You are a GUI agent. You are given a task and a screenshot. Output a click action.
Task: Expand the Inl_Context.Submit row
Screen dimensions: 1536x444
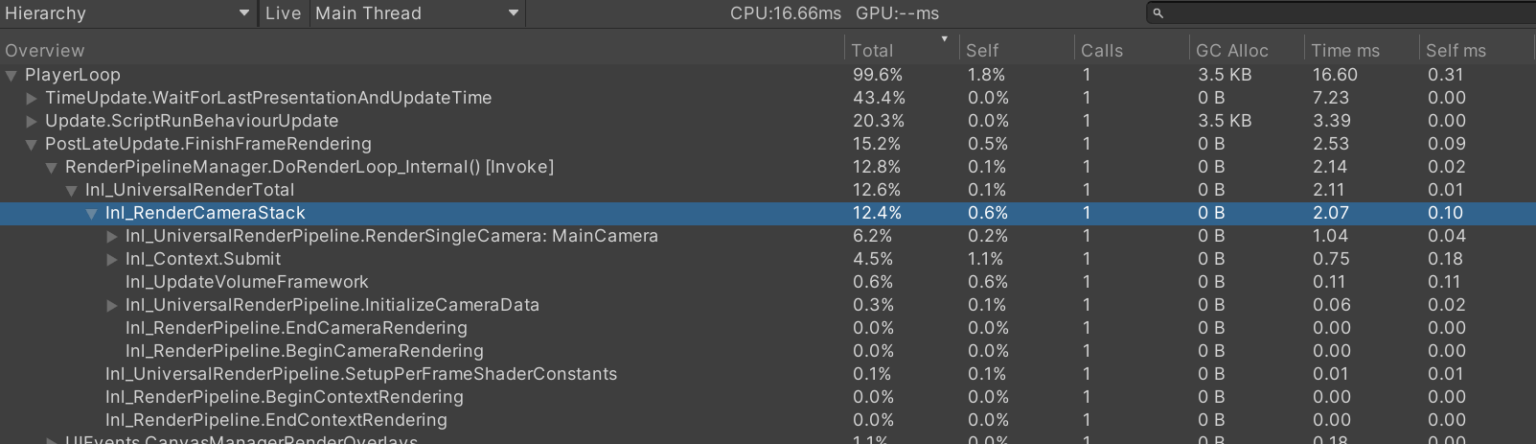click(x=112, y=259)
